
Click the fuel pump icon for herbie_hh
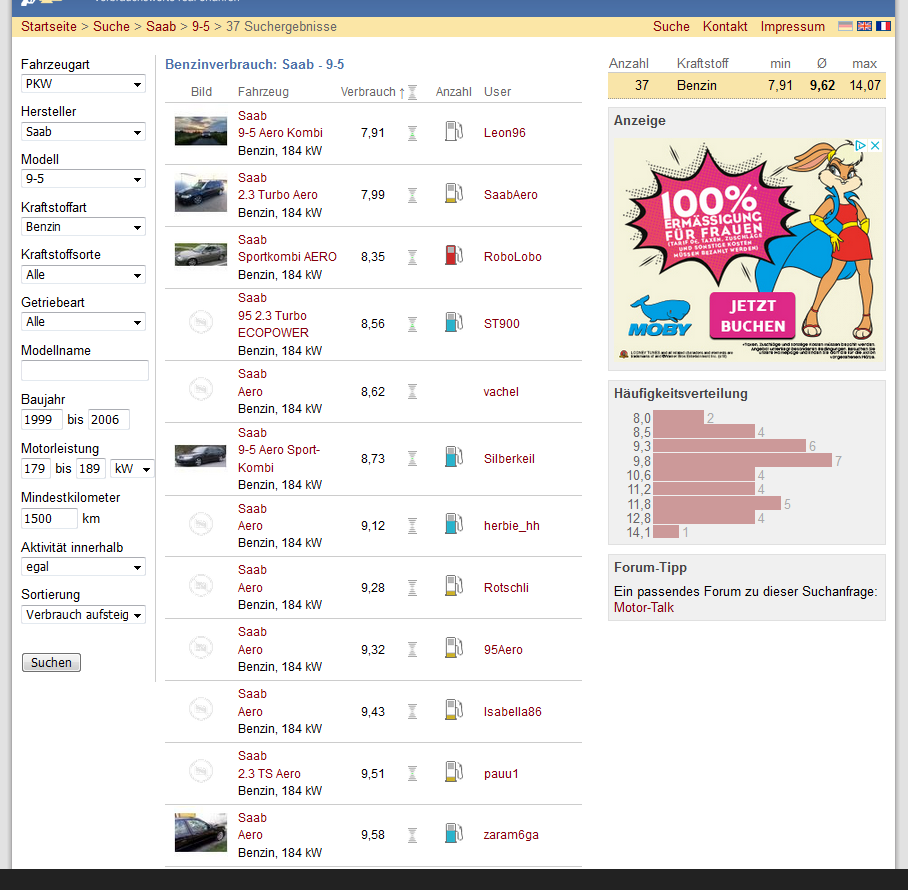pos(454,525)
